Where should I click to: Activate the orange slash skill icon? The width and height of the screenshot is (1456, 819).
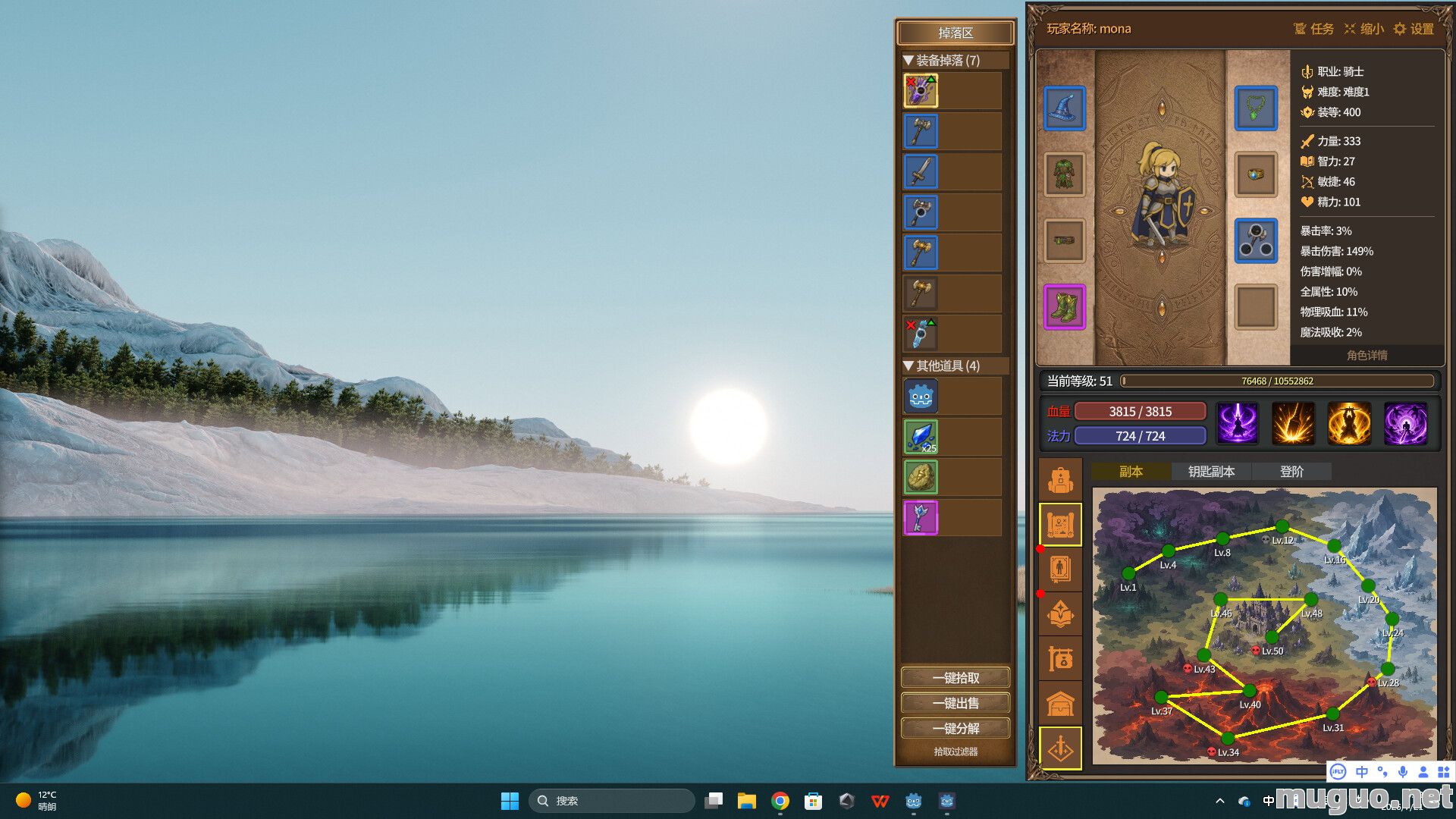click(x=1293, y=423)
